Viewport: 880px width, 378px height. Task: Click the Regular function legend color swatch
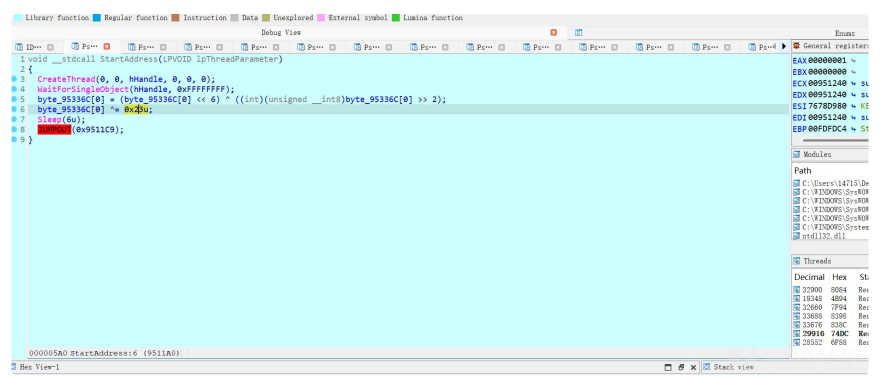pyautogui.click(x=97, y=18)
